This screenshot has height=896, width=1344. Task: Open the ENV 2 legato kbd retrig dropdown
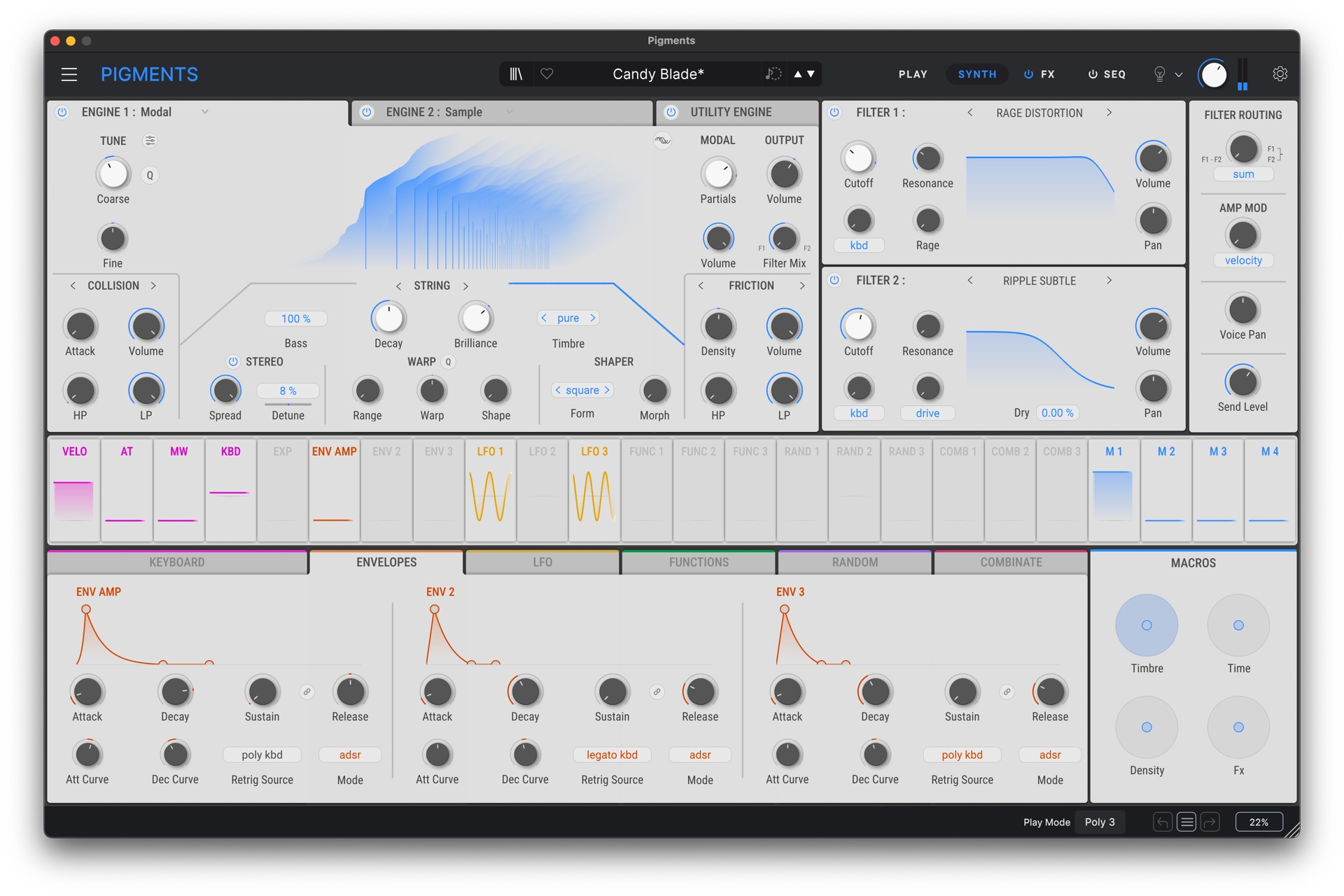612,755
